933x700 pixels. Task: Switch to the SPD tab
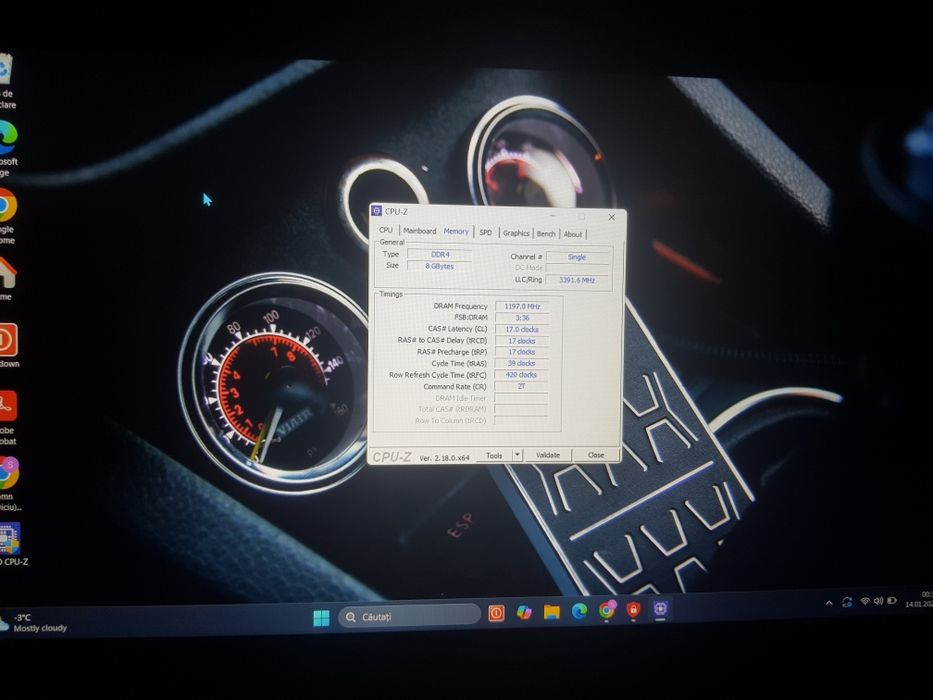pos(486,233)
